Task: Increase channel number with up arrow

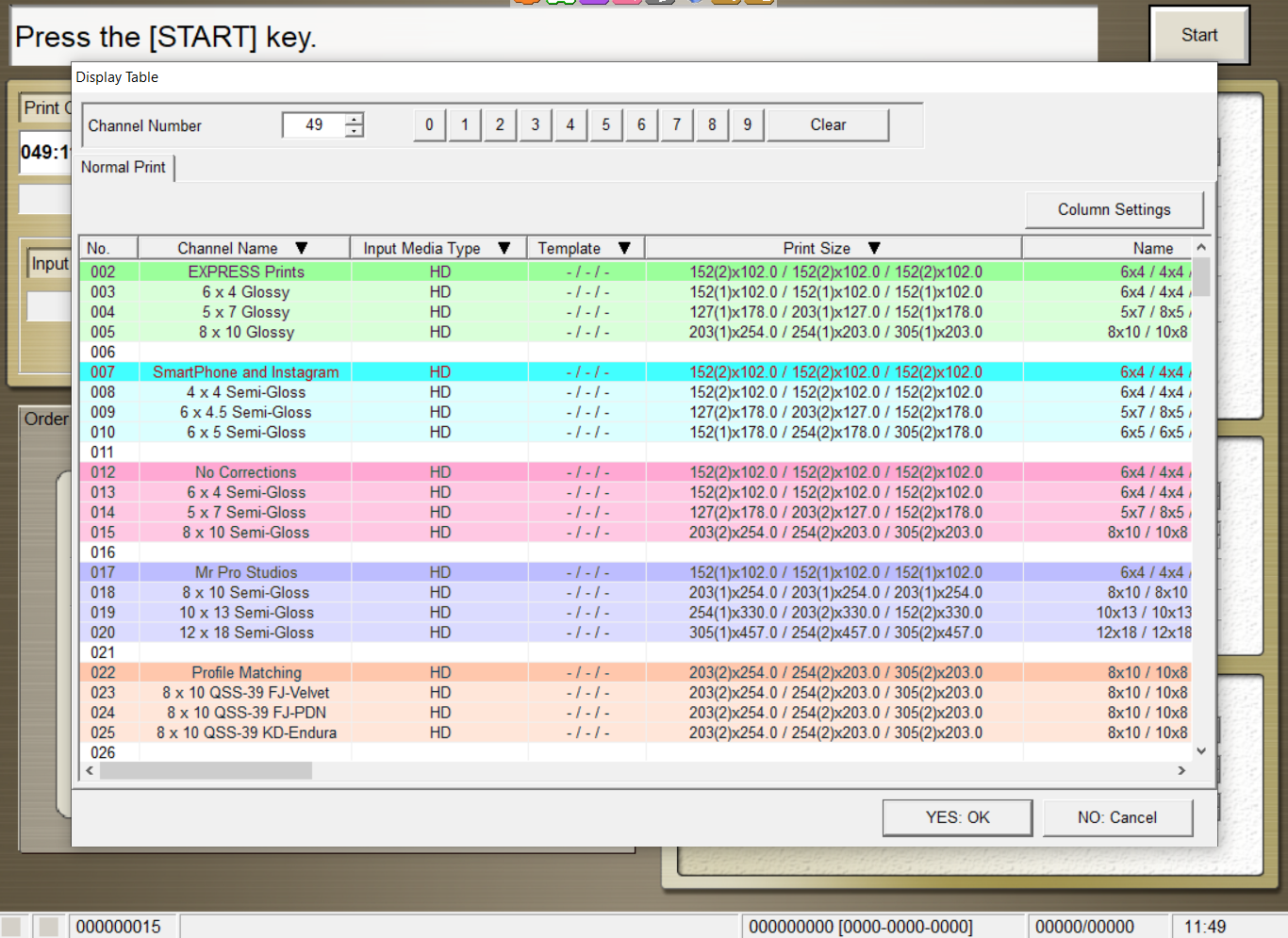Action: pos(354,119)
